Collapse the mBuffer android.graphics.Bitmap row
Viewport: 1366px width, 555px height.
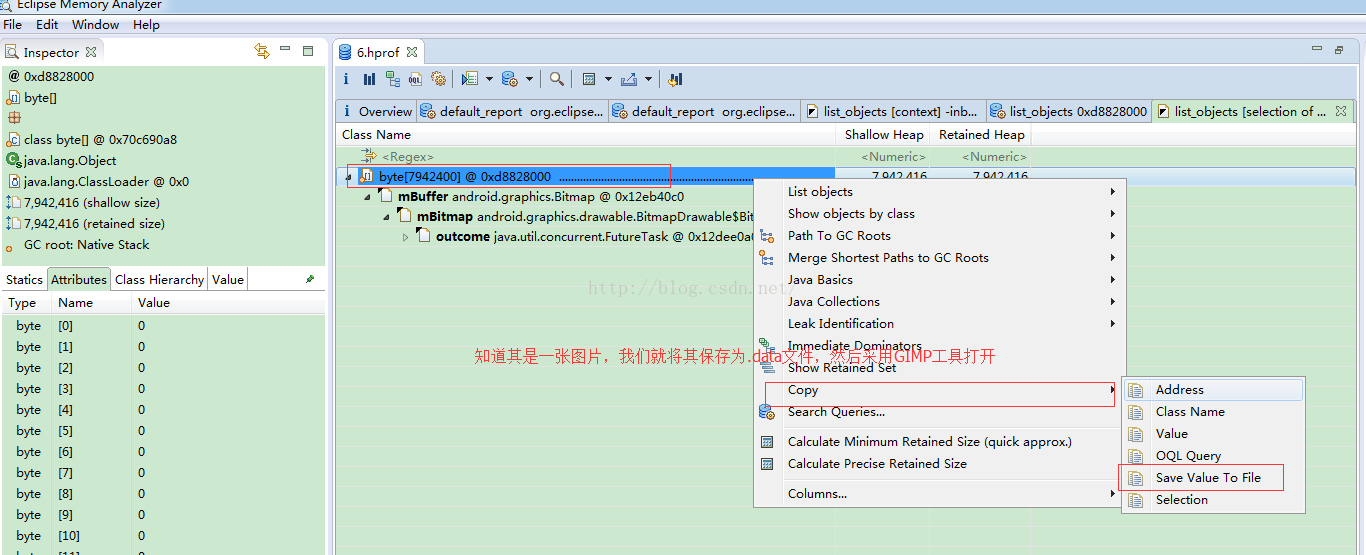point(368,197)
